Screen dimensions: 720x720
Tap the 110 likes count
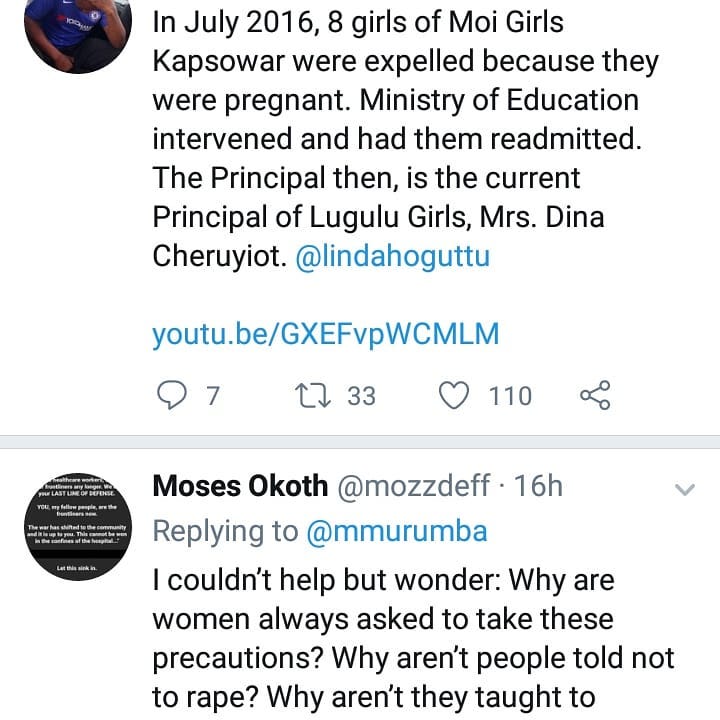(x=510, y=397)
